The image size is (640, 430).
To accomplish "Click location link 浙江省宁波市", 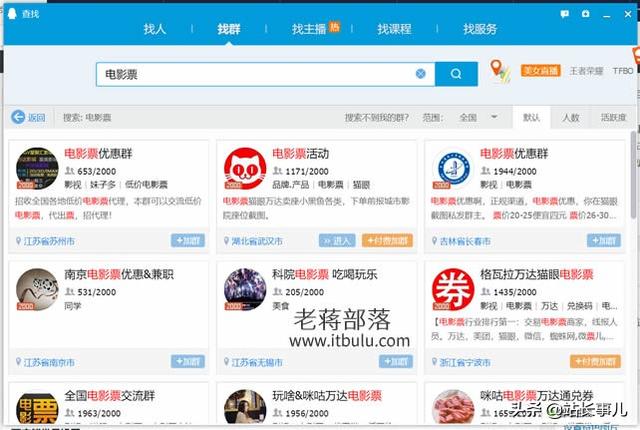I will [x=465, y=362].
